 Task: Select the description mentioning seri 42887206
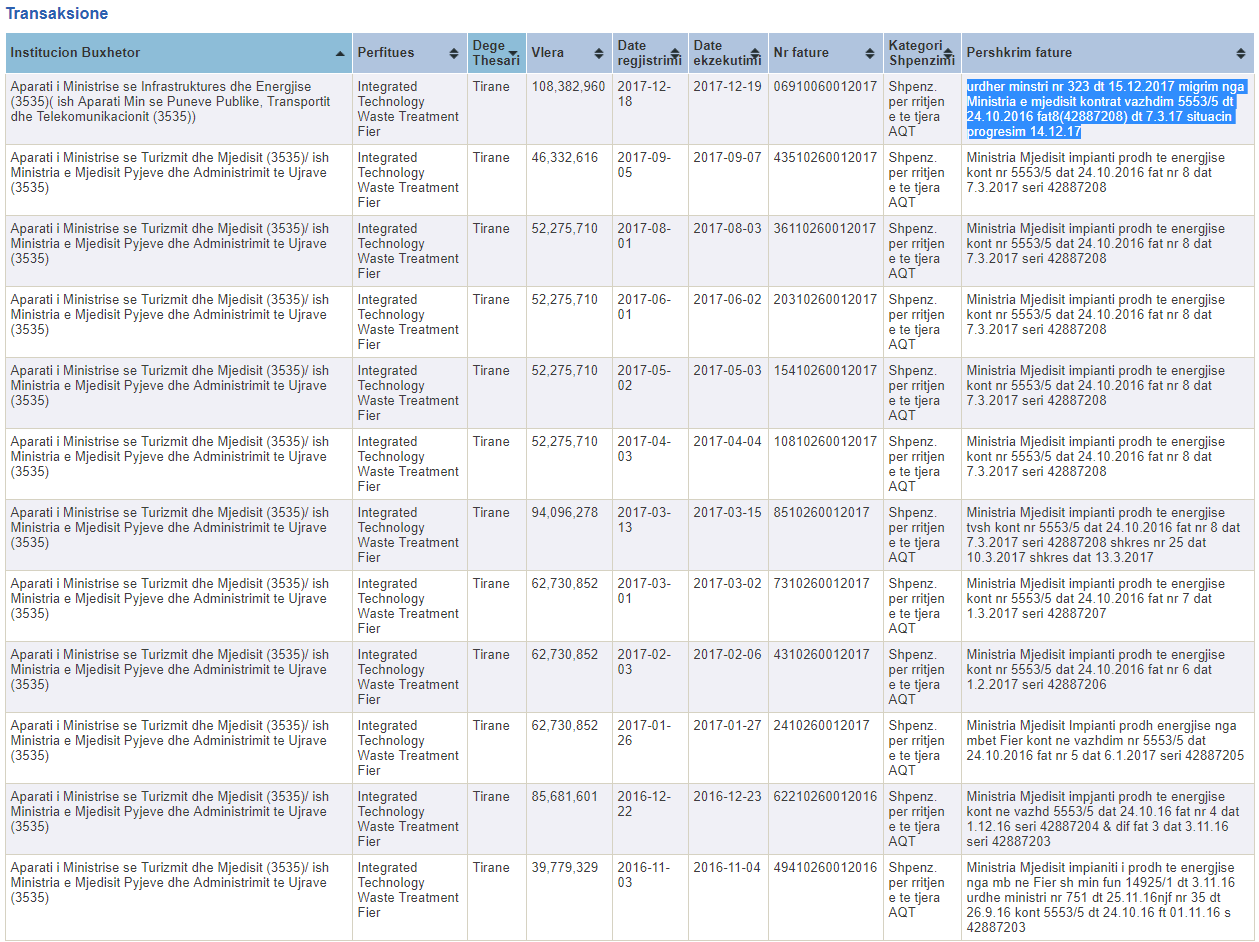tap(1094, 670)
